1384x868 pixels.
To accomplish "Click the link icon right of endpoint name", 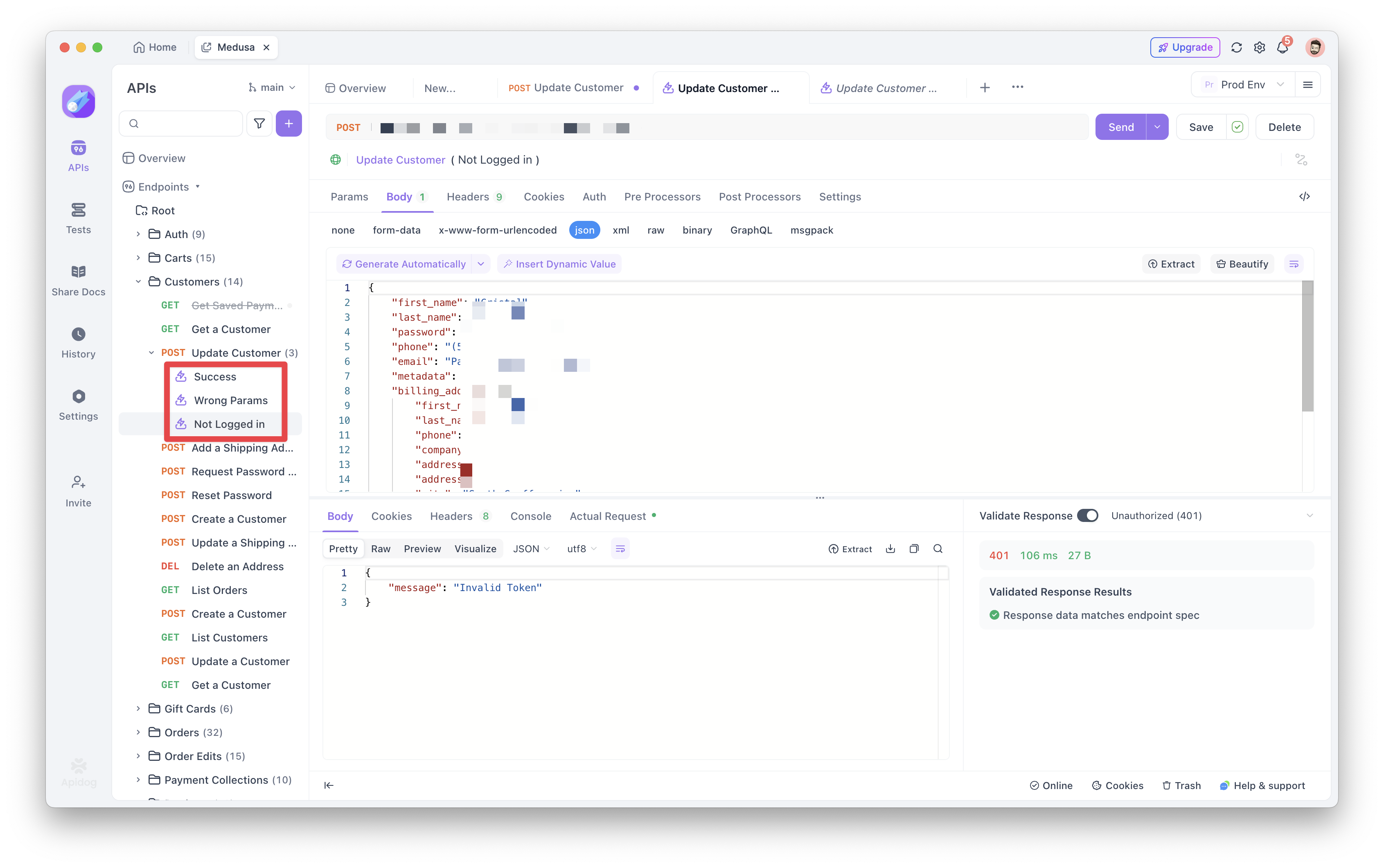I will [1301, 160].
